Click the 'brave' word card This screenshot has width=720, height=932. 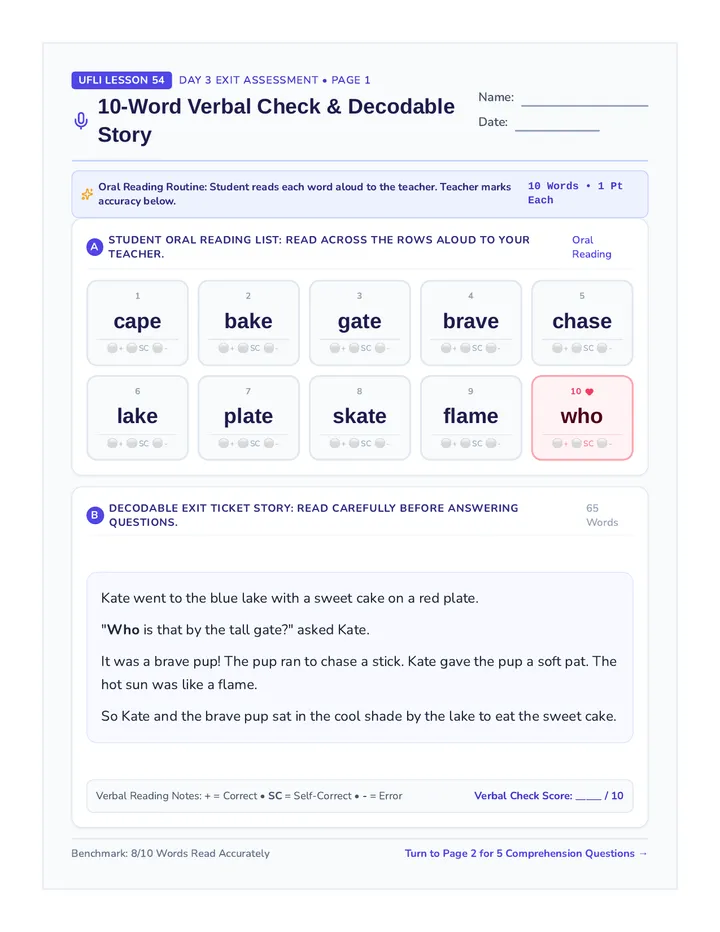tap(471, 323)
